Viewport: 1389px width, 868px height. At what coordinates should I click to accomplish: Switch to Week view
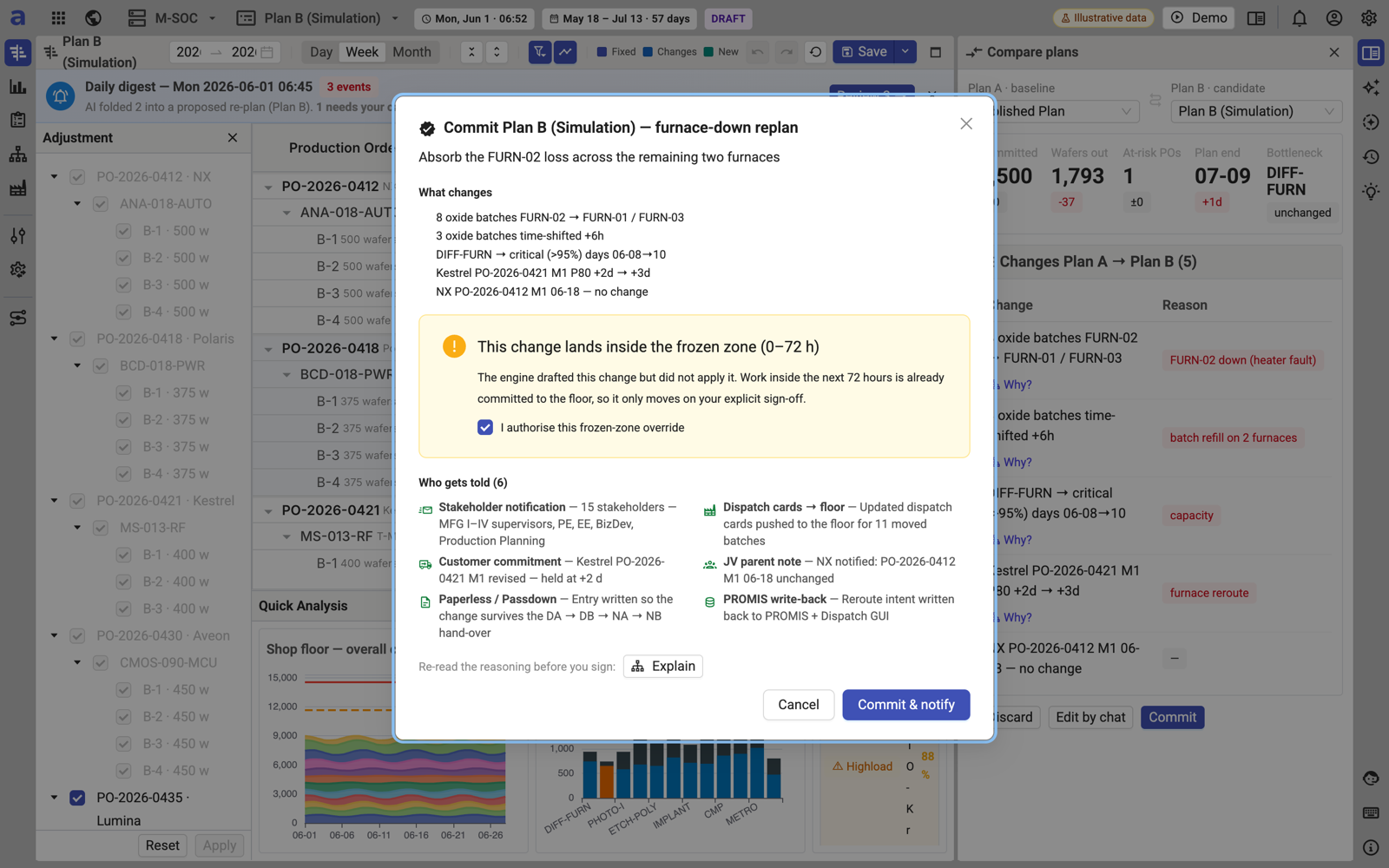(x=362, y=52)
